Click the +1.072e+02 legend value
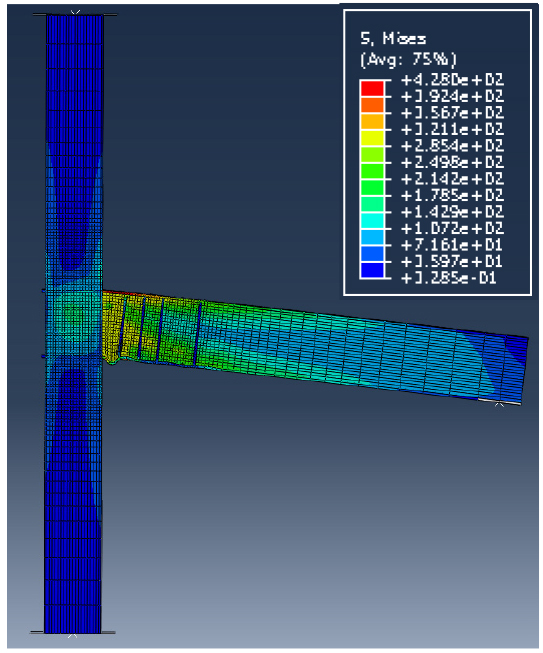Viewport: 543px width, 653px height. (x=452, y=228)
